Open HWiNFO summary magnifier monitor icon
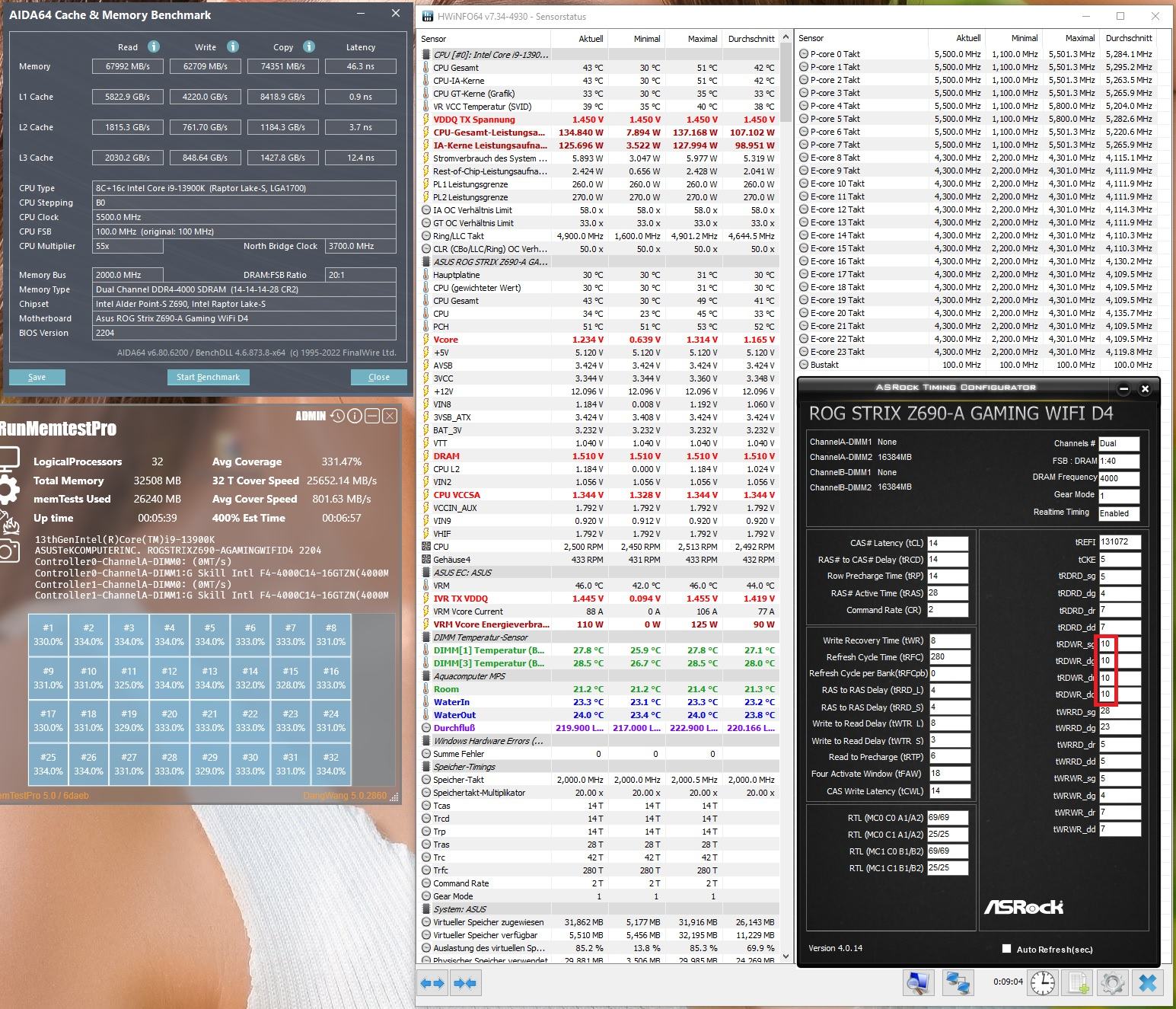Screen dimensions: 1176x1009 (919, 982)
